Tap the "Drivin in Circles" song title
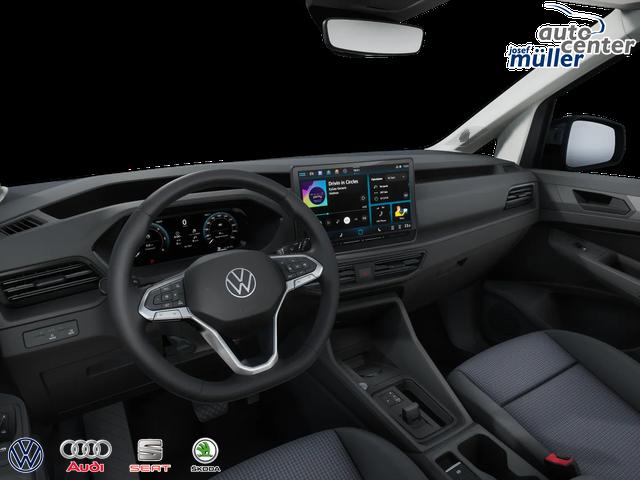The width and height of the screenshot is (640, 480). [x=343, y=182]
